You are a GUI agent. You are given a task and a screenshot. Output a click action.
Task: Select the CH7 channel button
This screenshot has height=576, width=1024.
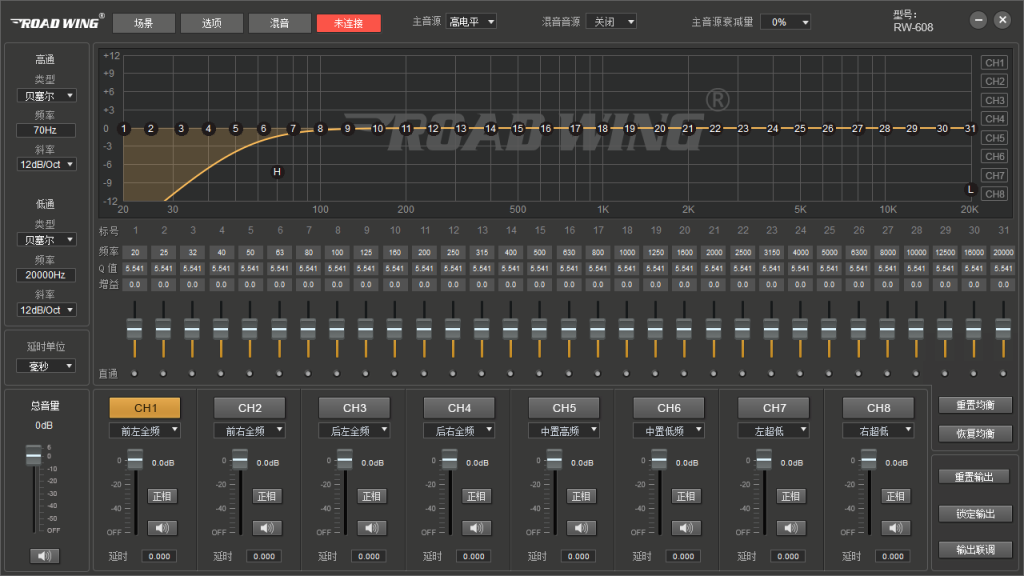pos(774,408)
